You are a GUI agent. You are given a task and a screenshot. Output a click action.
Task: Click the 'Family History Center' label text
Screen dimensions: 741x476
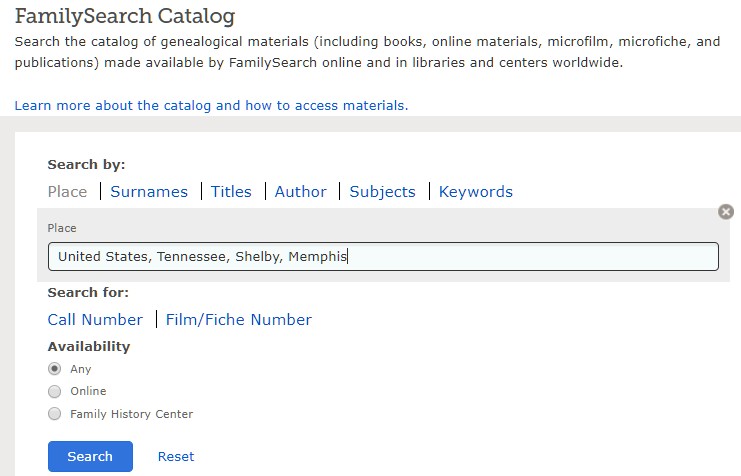point(132,414)
